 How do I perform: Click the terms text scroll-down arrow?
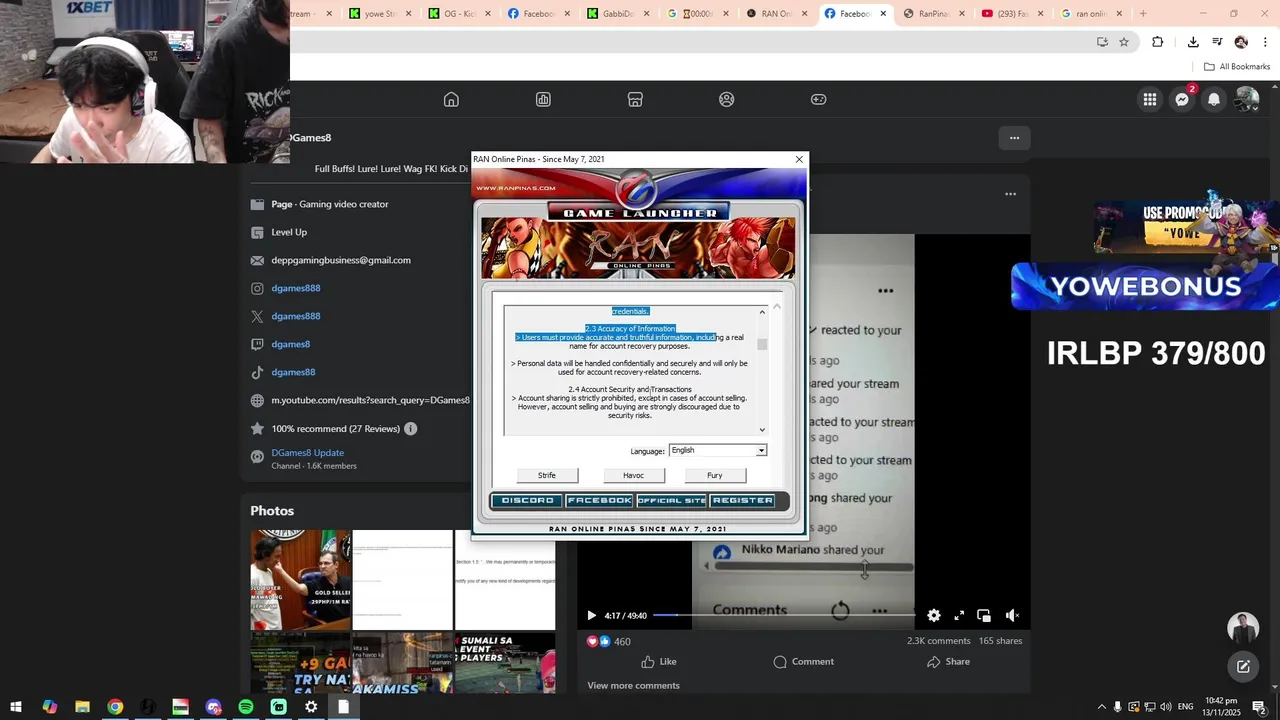762,430
